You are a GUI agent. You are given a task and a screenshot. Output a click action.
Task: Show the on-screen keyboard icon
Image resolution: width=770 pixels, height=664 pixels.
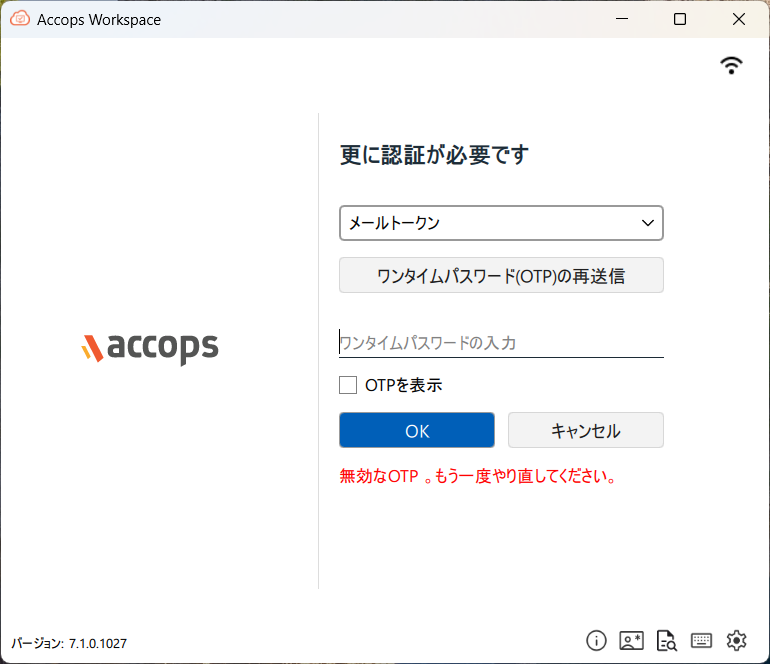701,640
